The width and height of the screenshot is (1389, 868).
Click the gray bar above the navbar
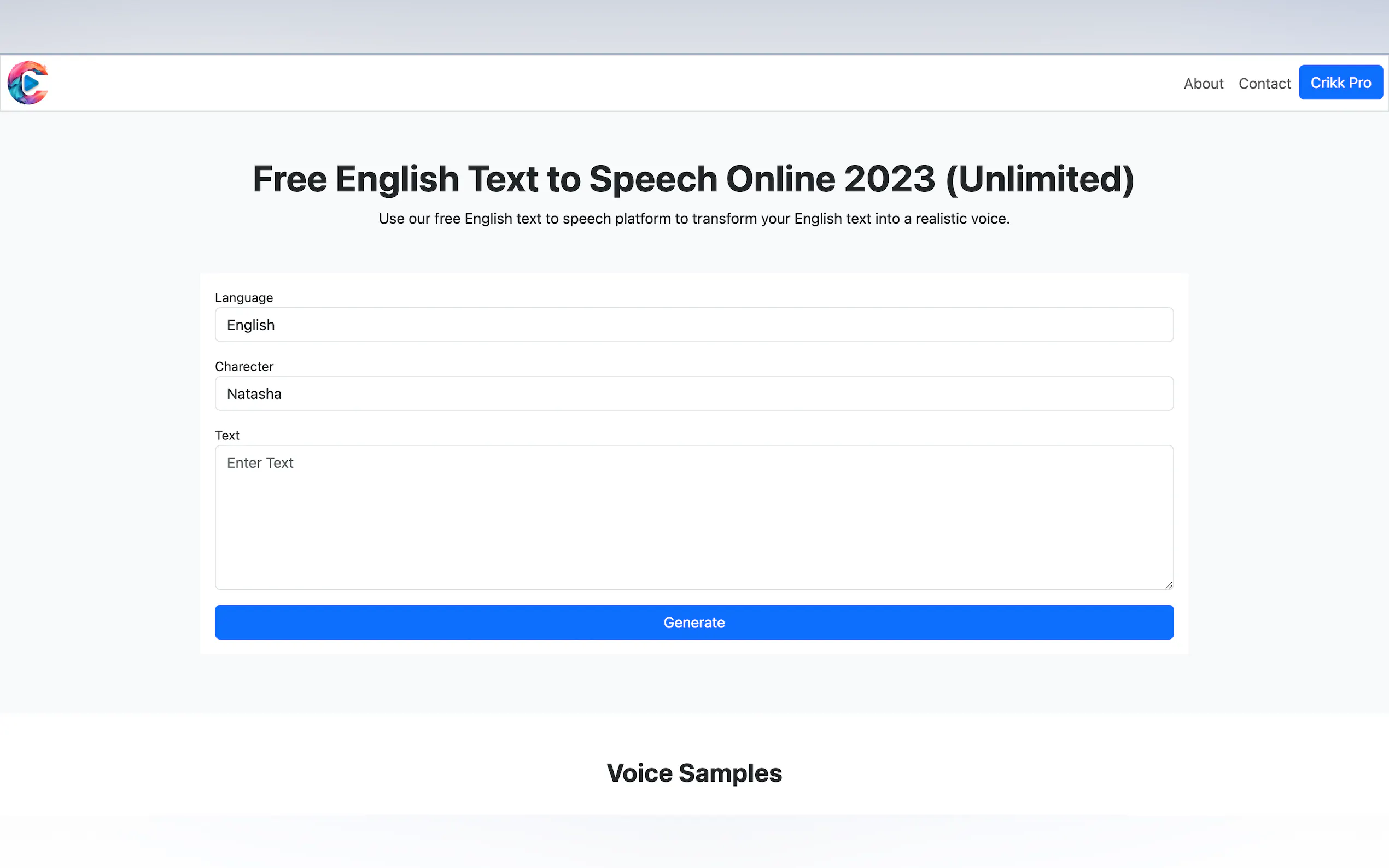[x=693, y=26]
